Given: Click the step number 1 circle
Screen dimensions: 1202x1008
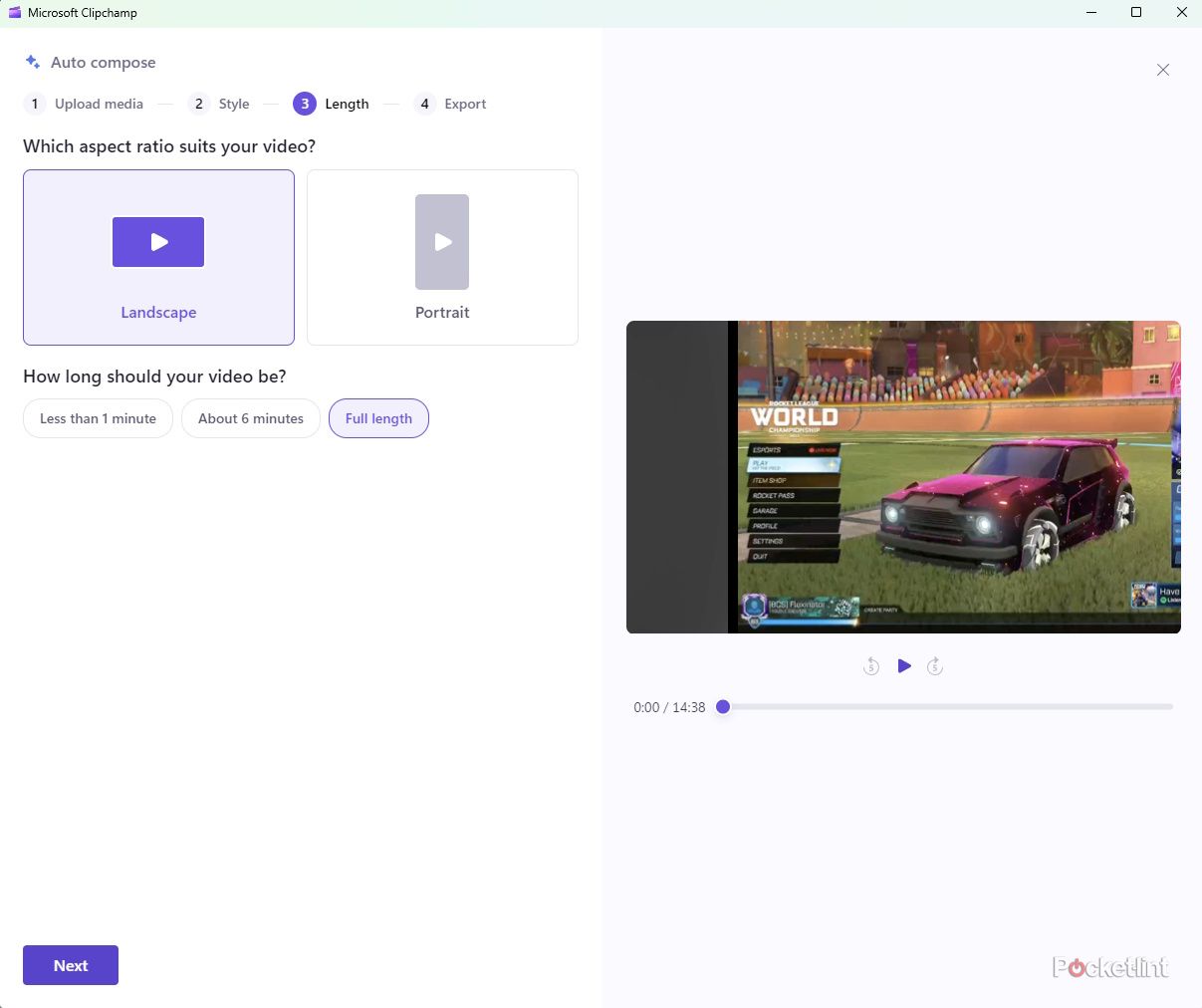Looking at the screenshot, I should pyautogui.click(x=35, y=104).
